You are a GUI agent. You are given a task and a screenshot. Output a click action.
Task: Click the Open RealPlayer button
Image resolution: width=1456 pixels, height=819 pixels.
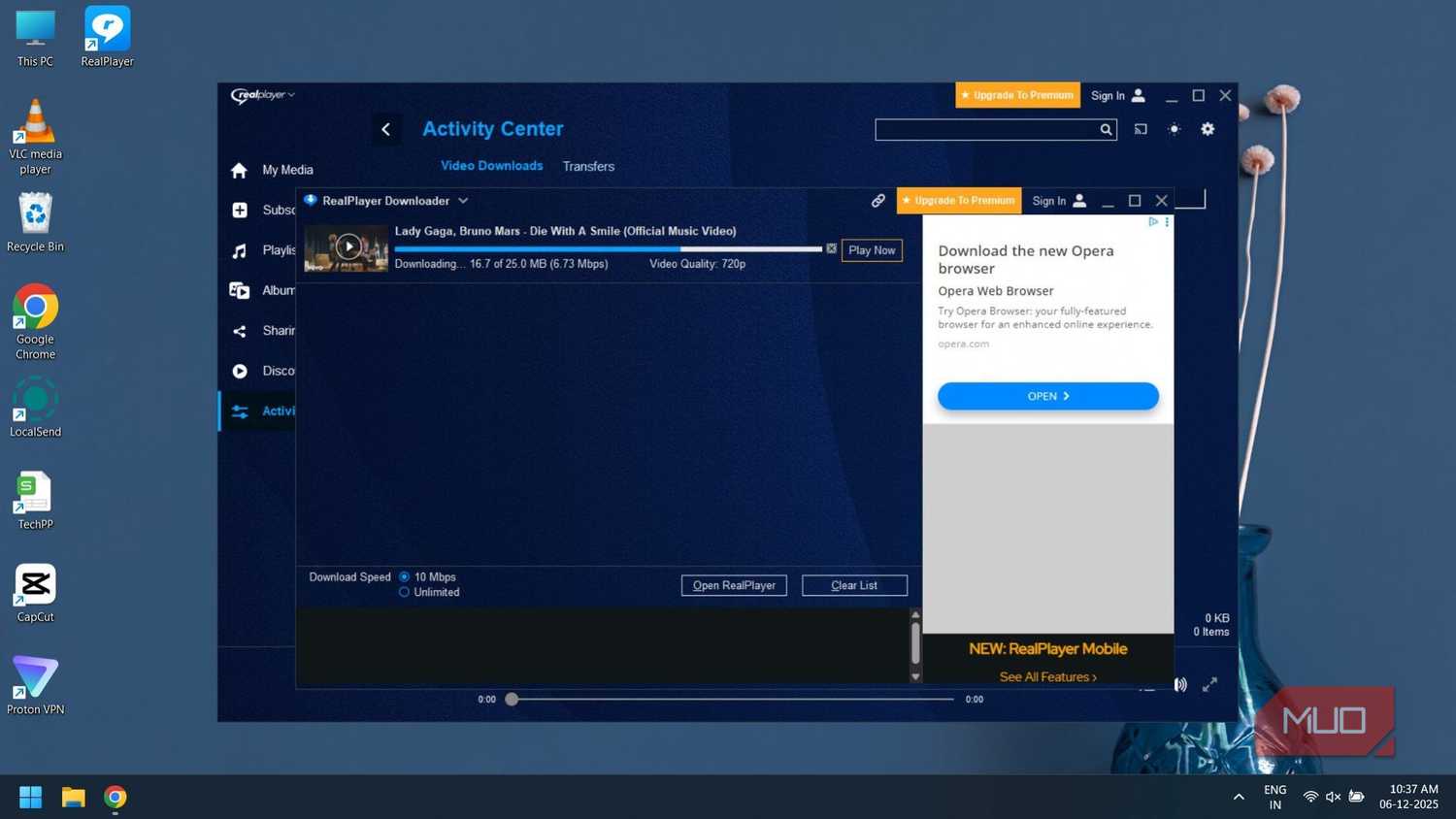pos(734,585)
